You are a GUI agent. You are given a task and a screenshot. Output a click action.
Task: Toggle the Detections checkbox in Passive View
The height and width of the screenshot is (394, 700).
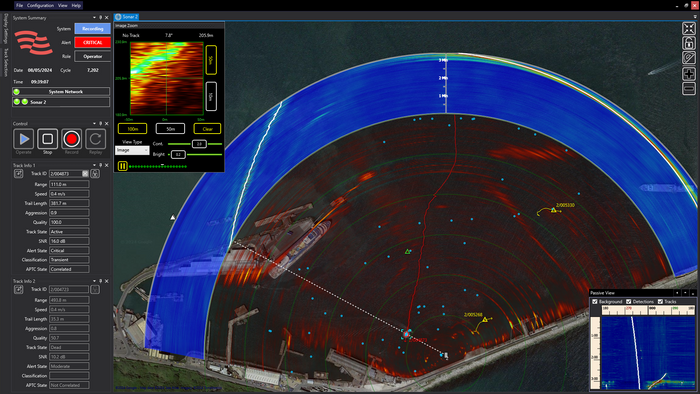(x=629, y=302)
